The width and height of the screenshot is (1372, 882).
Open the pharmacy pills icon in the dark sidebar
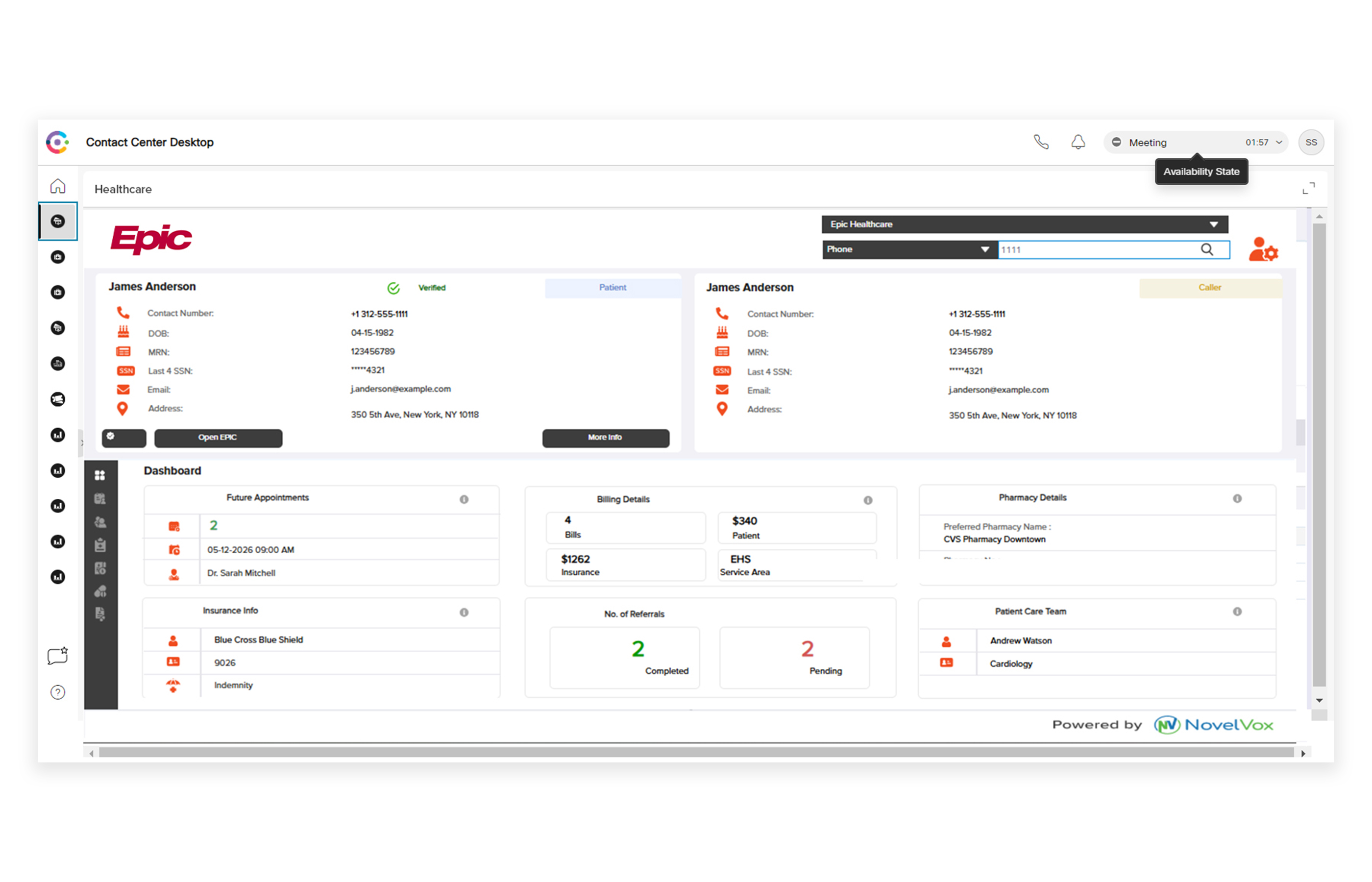pyautogui.click(x=100, y=591)
